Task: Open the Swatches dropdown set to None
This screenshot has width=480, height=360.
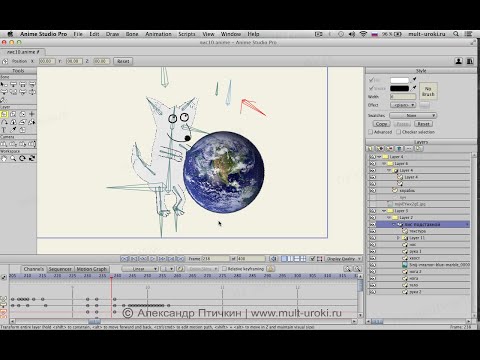Action: (x=413, y=115)
